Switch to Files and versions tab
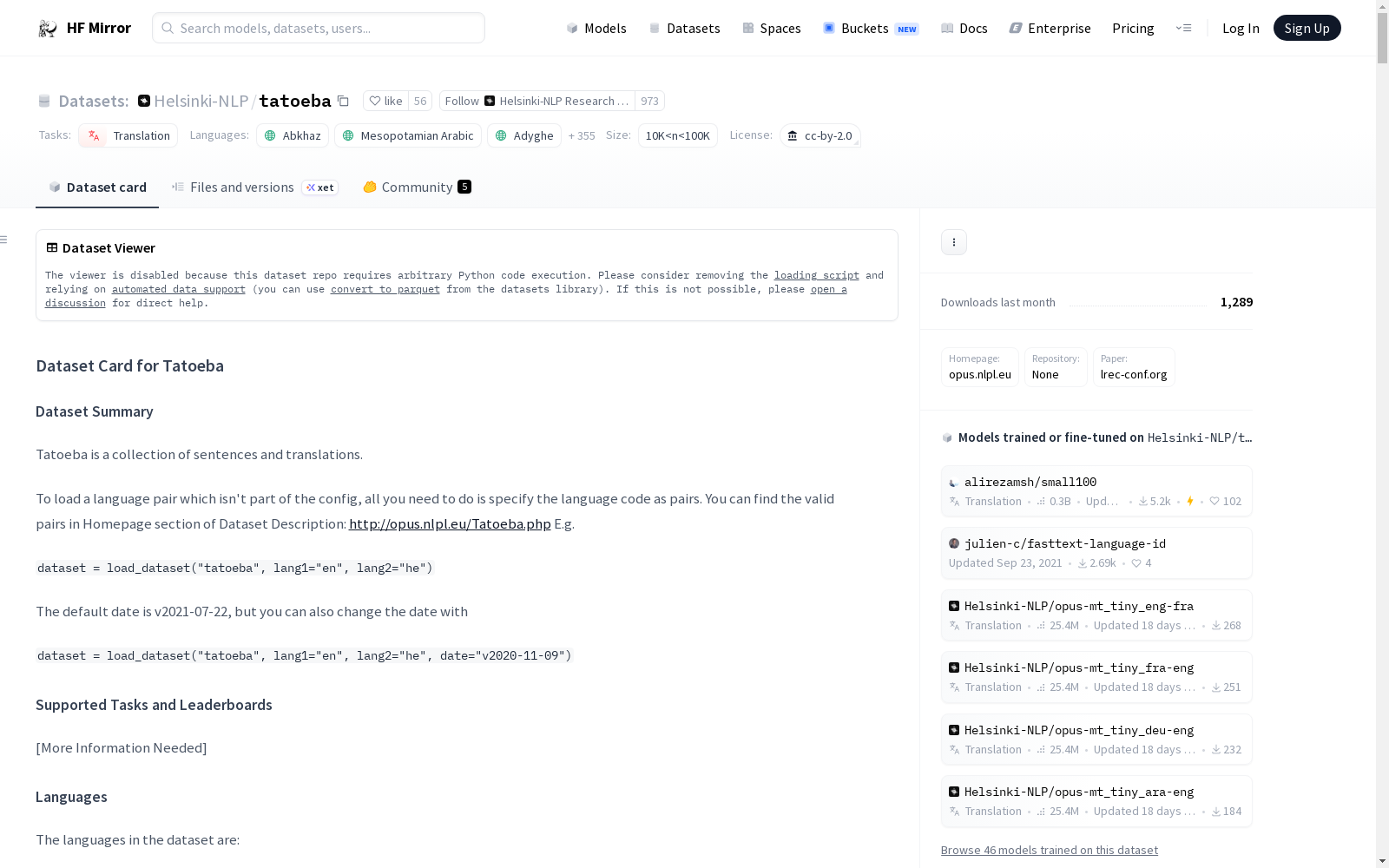Image resolution: width=1389 pixels, height=868 pixels. click(x=254, y=187)
